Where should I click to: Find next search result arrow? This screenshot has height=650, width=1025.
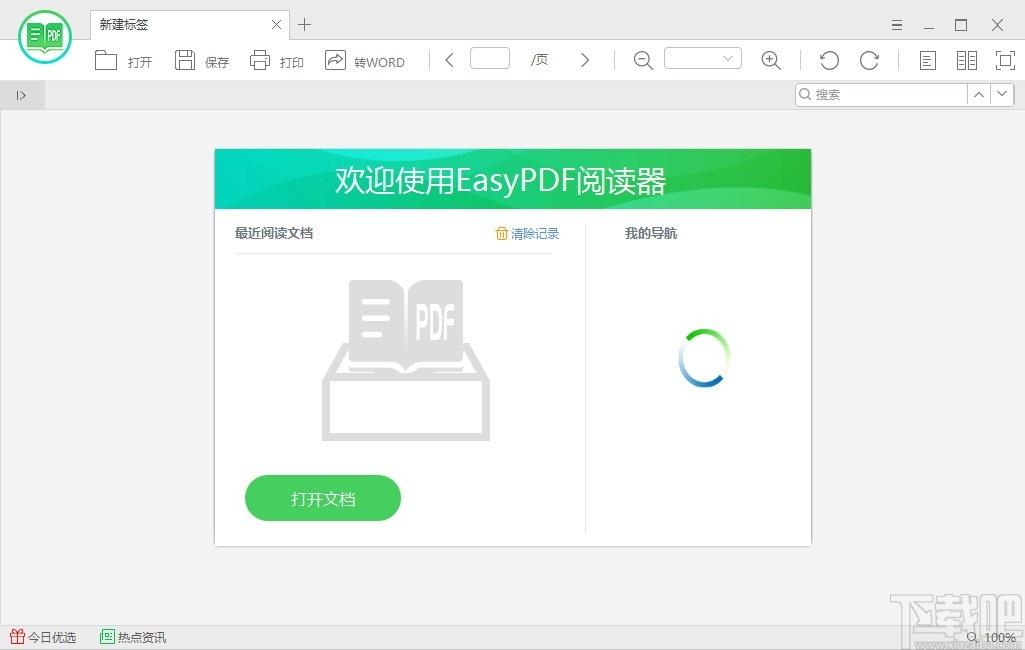point(1002,95)
